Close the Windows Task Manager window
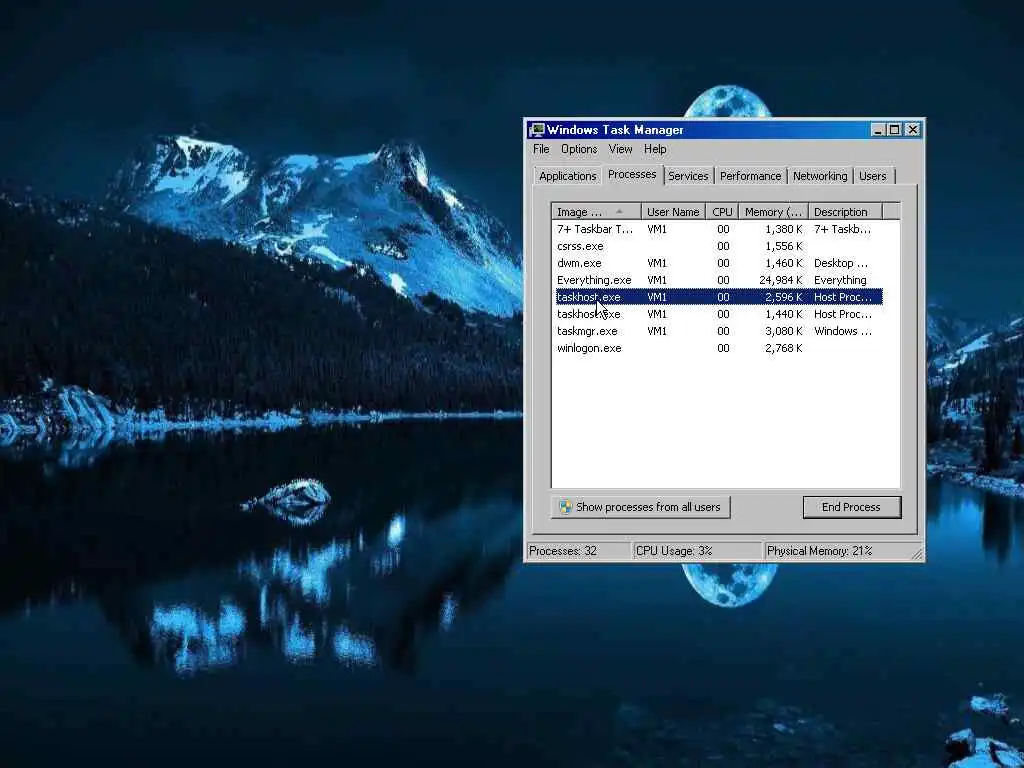The height and width of the screenshot is (768, 1024). pos(913,130)
